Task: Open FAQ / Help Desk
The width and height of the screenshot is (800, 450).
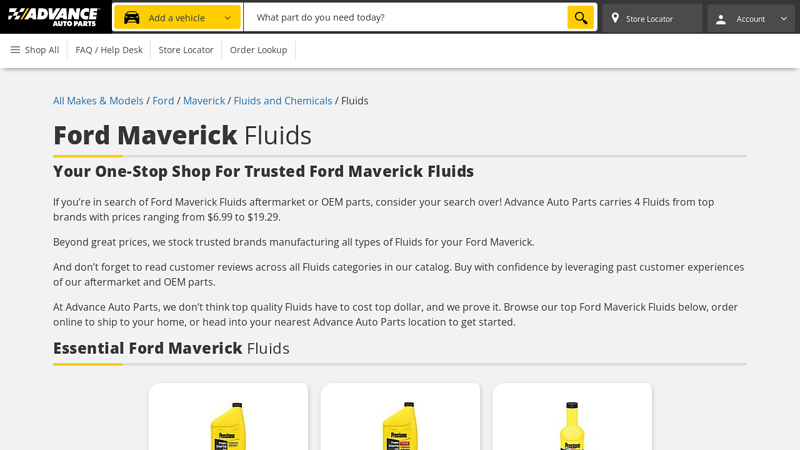Action: [109, 50]
